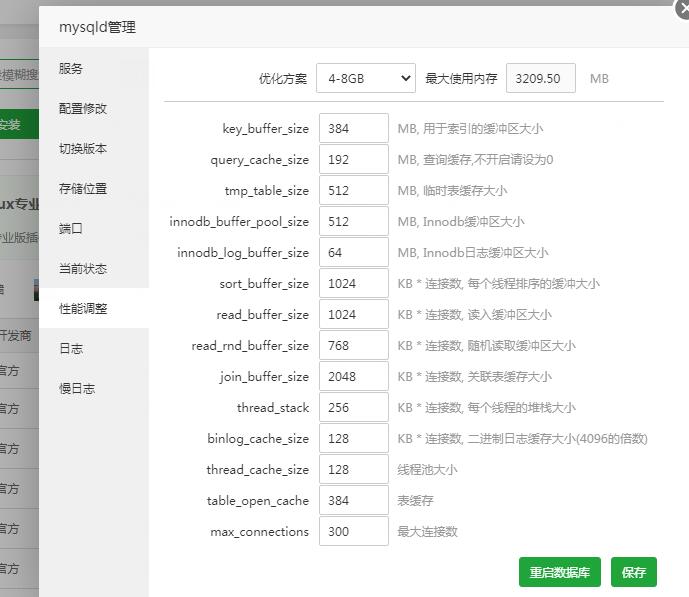Viewport: 689px width, 597px height.
Task: Open the 日志 tab
Action: pos(94,348)
